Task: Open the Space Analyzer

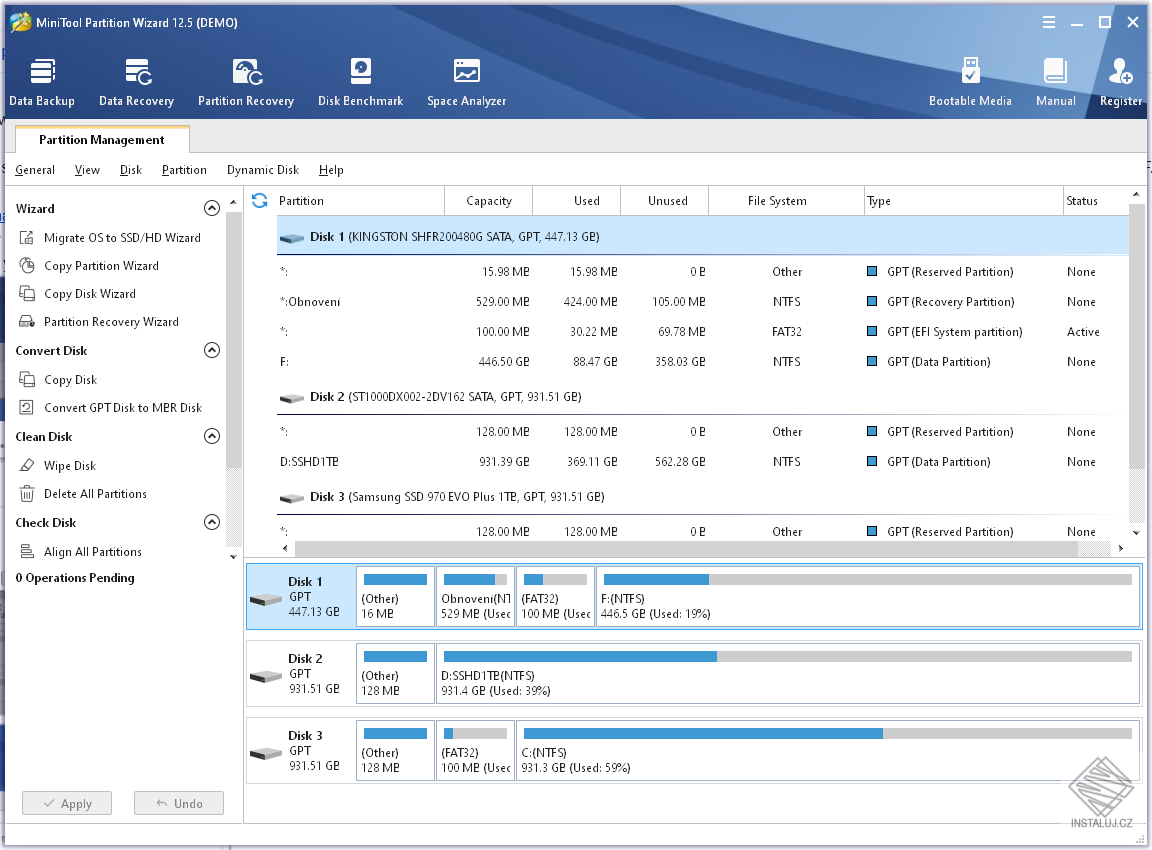Action: [x=466, y=82]
